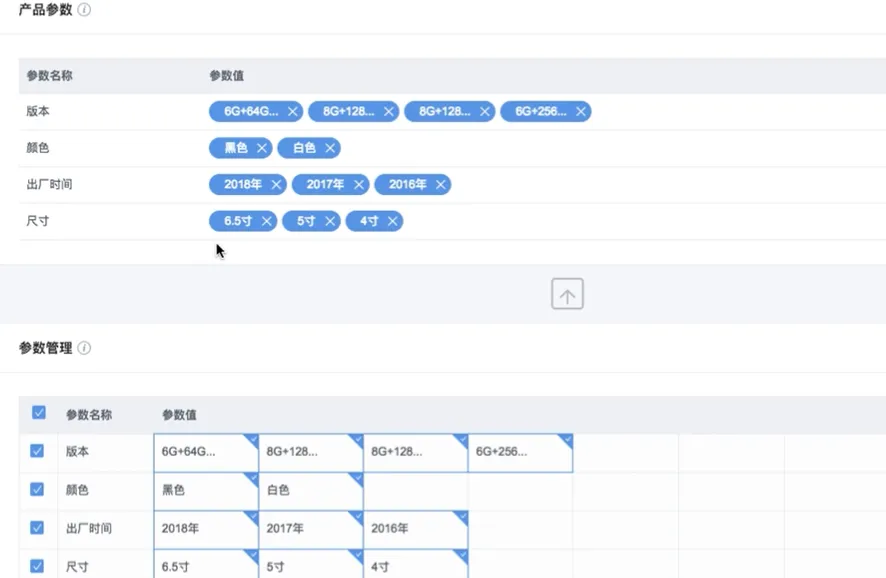The image size is (886, 578).
Task: Click the X on the 2018年 tag
Action: point(276,185)
